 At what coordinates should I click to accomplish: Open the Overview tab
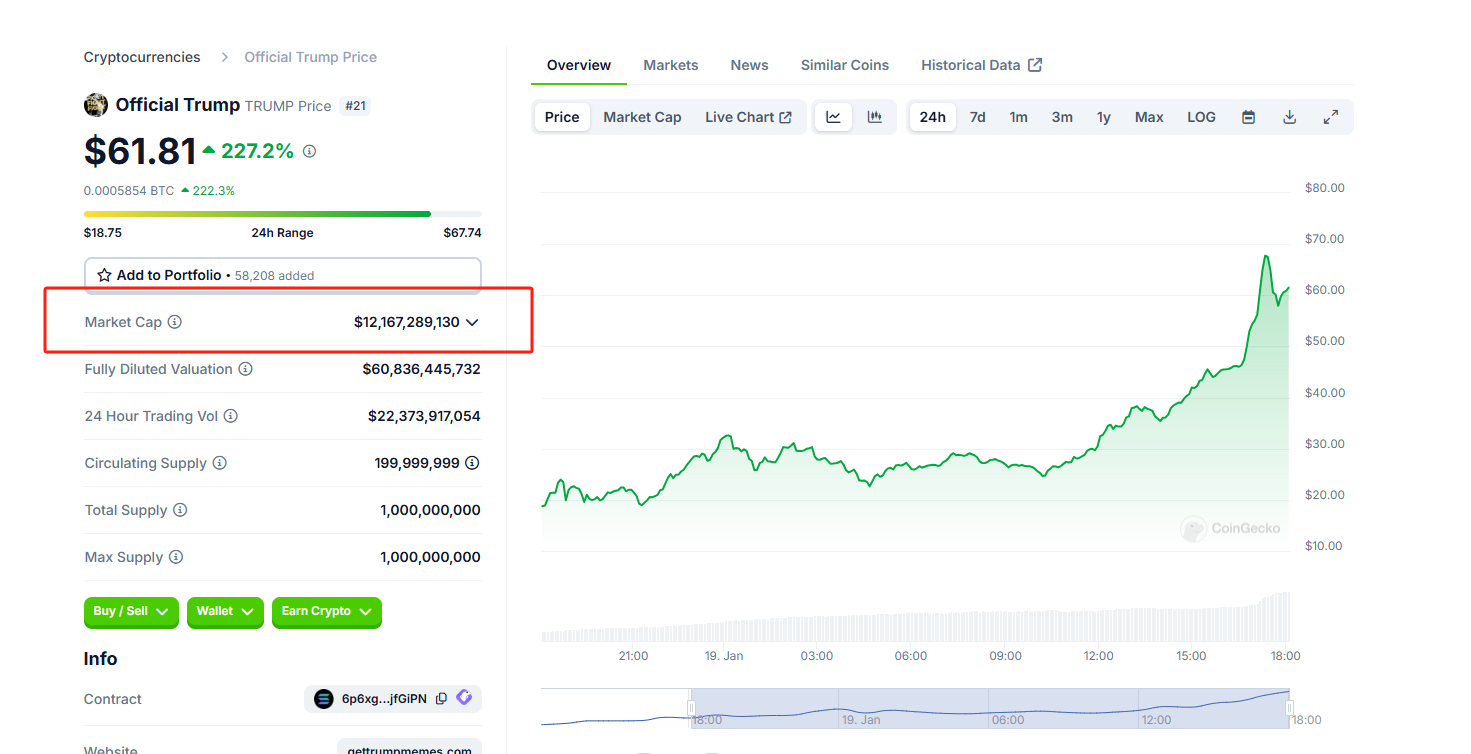[579, 65]
